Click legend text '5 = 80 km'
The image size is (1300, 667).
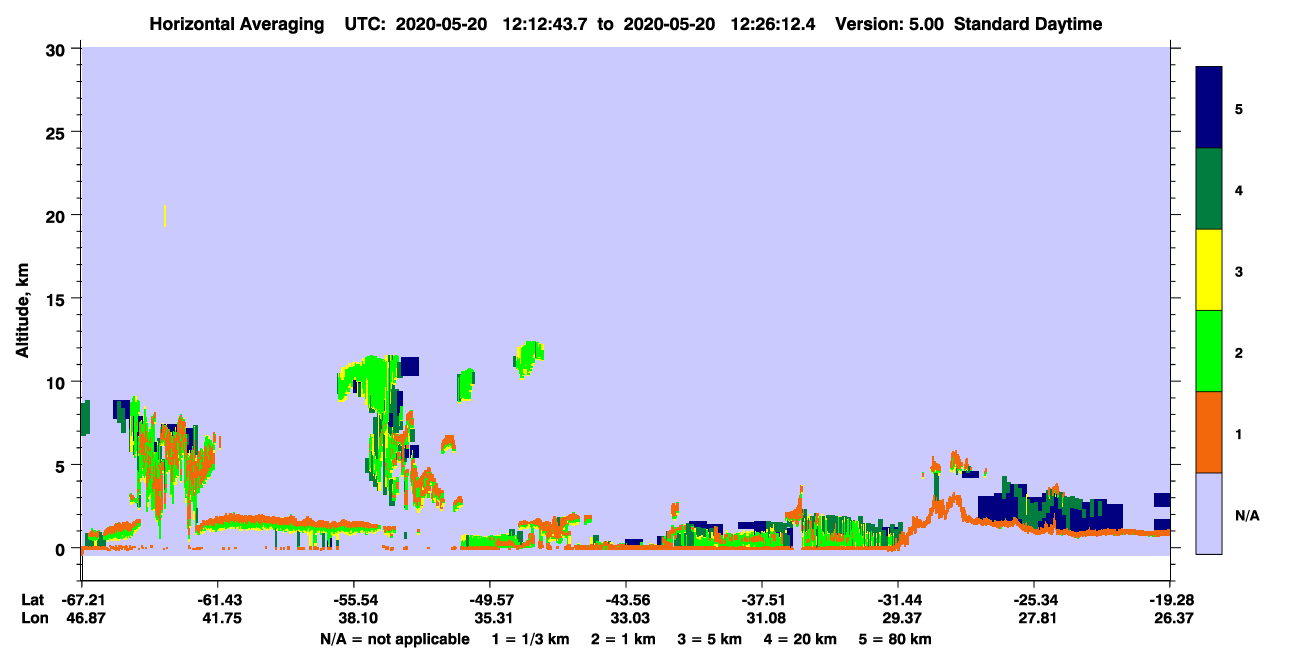(x=895, y=639)
